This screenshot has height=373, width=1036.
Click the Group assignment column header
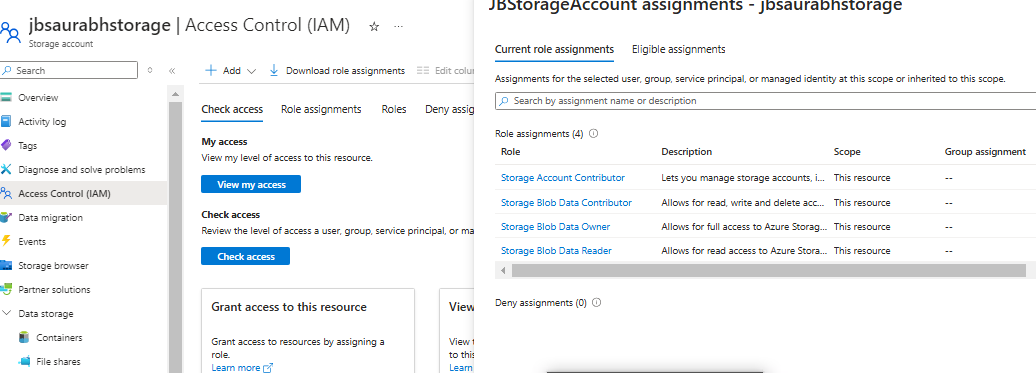tap(985, 152)
